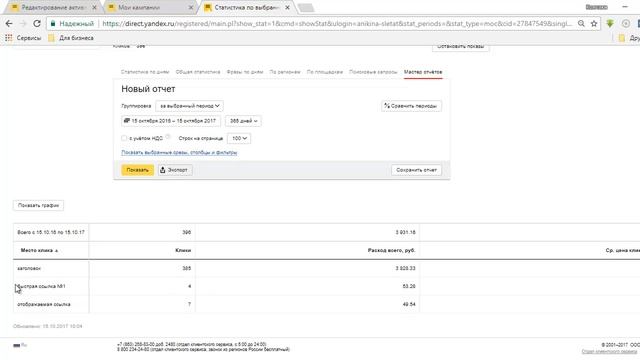640x360 pixels.
Task: Click Сохранить отчет button
Action: click(x=416, y=170)
